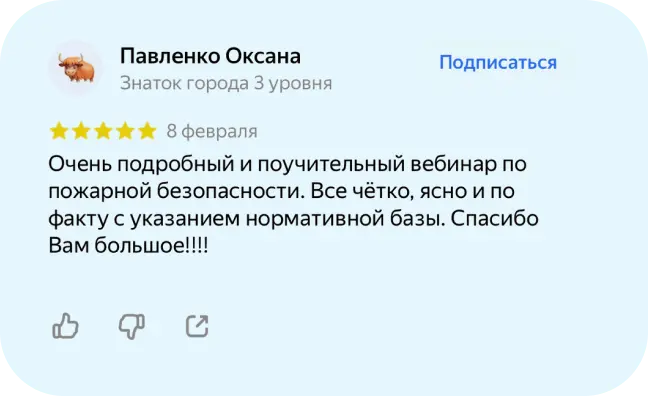The image size is (648, 396).
Task: Click the closing line Вам большое!!!!
Action: pyautogui.click(x=129, y=246)
